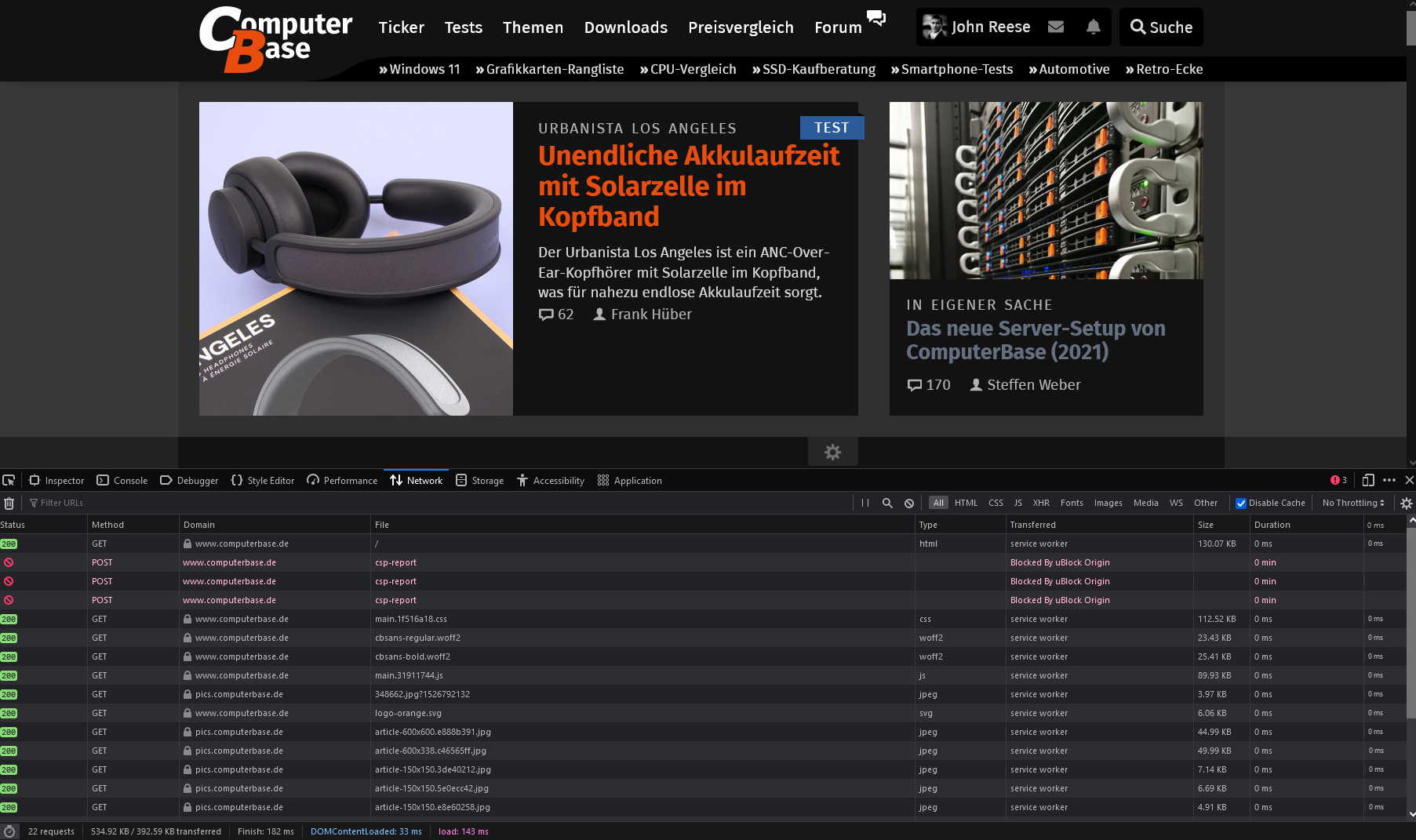Switch to the Style Editor tab
This screenshot has height=840, width=1416.
(263, 480)
